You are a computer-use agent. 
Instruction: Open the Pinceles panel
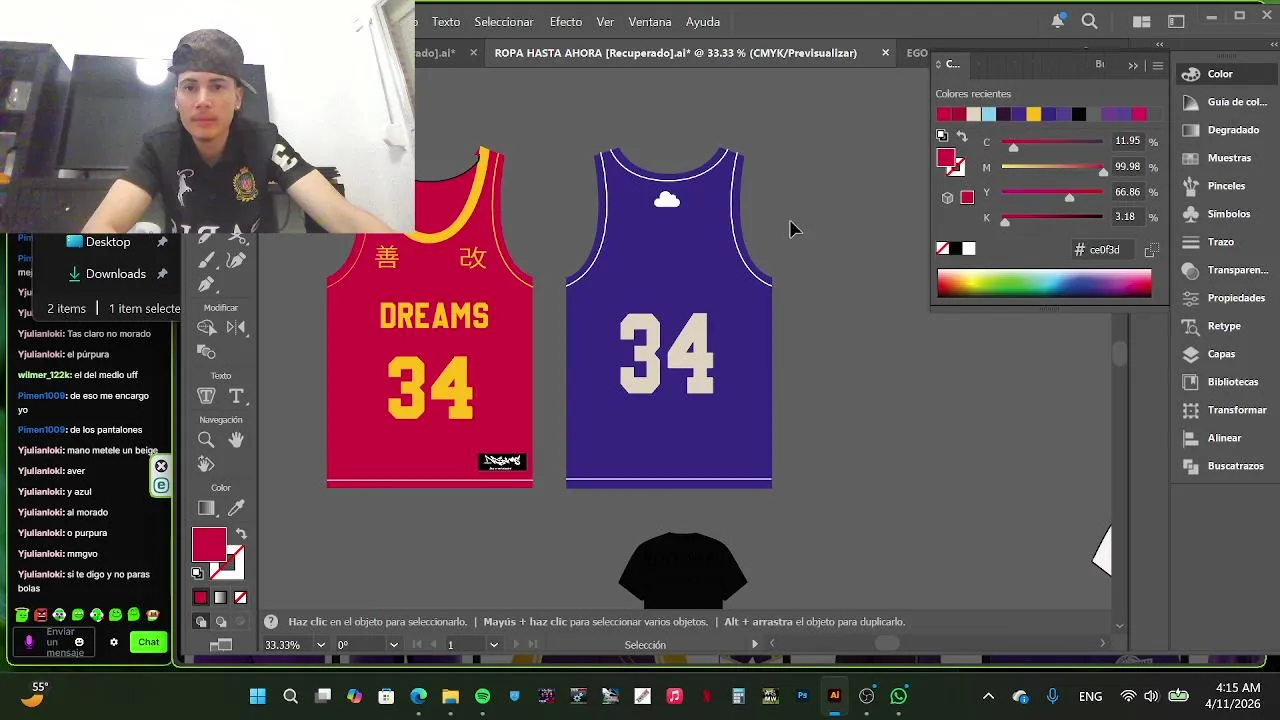1224,186
